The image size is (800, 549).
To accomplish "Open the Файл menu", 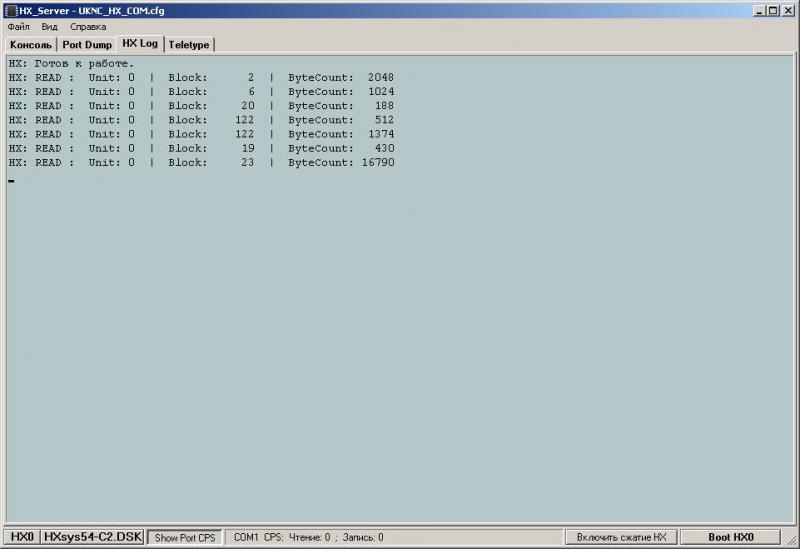I will coord(18,27).
